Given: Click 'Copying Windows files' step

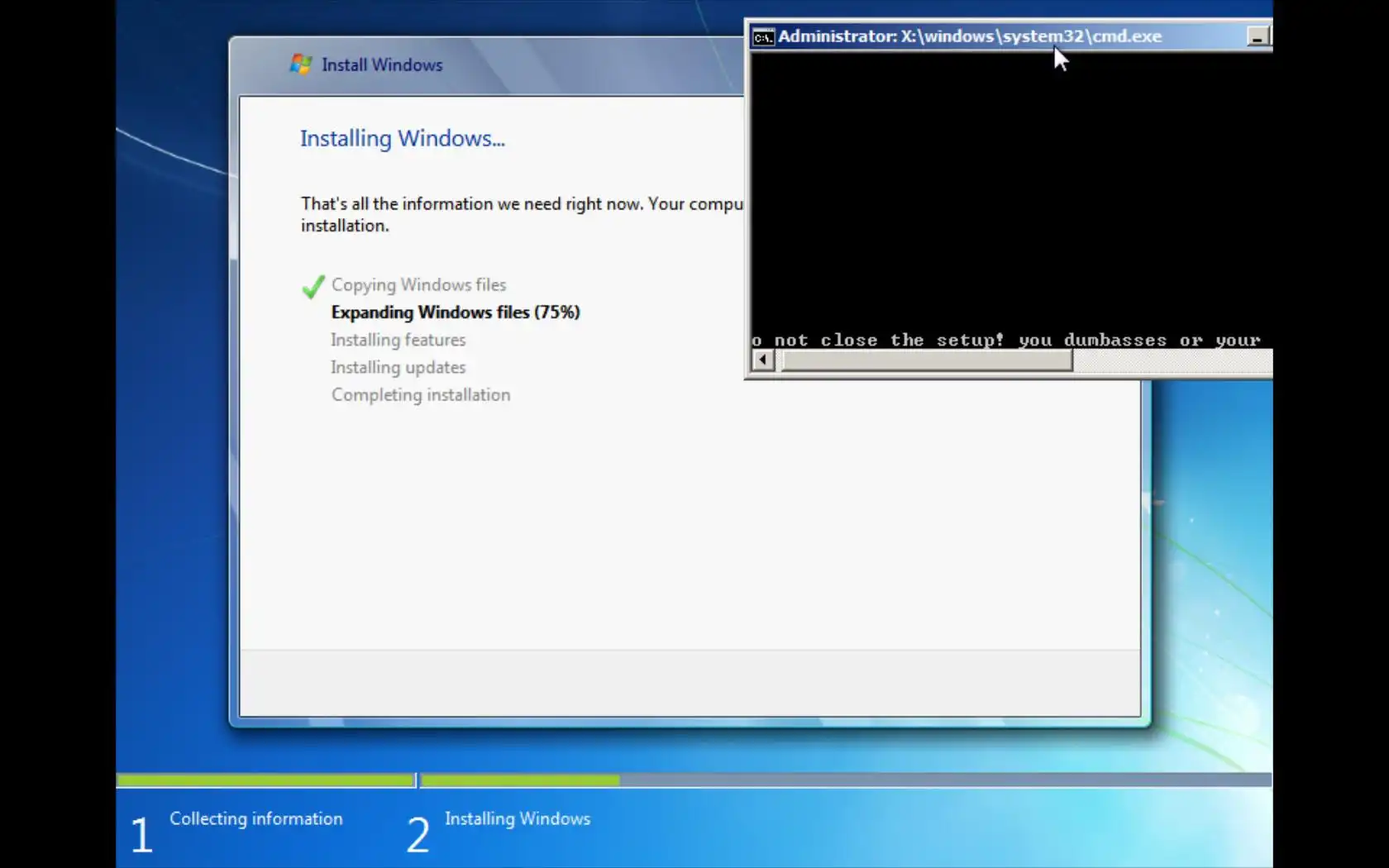Looking at the screenshot, I should point(418,284).
